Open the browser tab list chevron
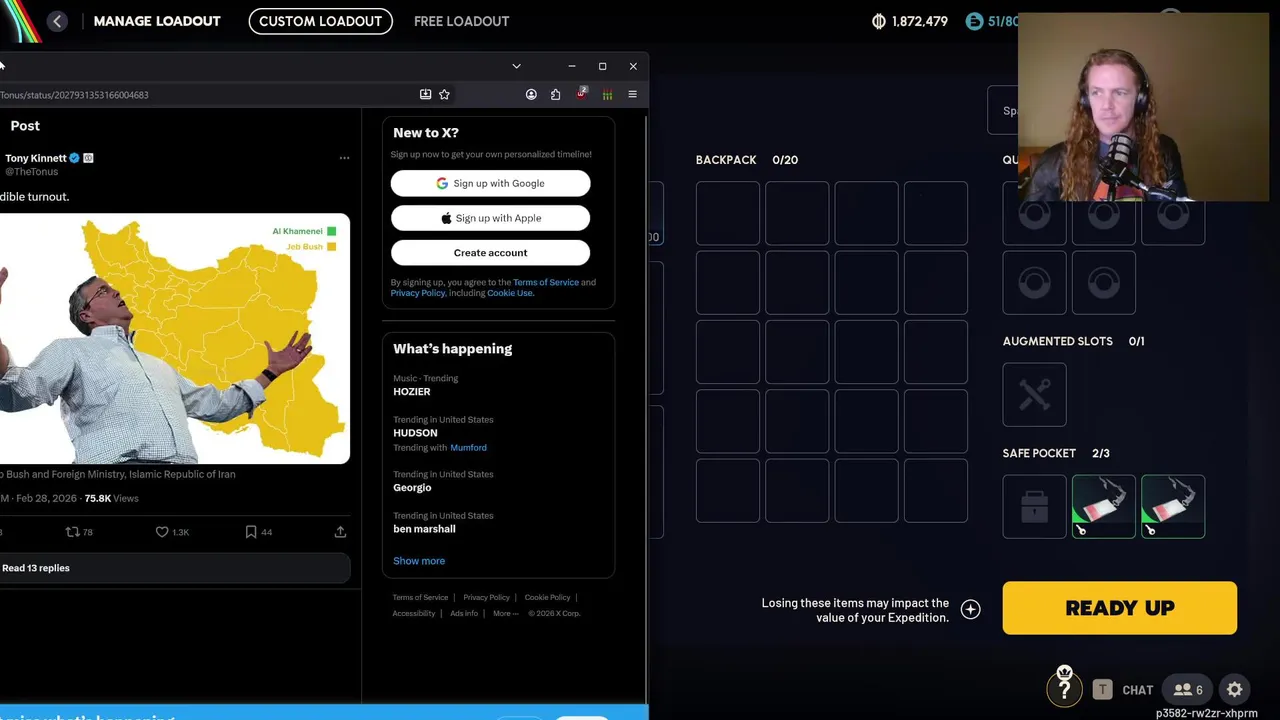This screenshot has width=1280, height=720. pyautogui.click(x=516, y=66)
